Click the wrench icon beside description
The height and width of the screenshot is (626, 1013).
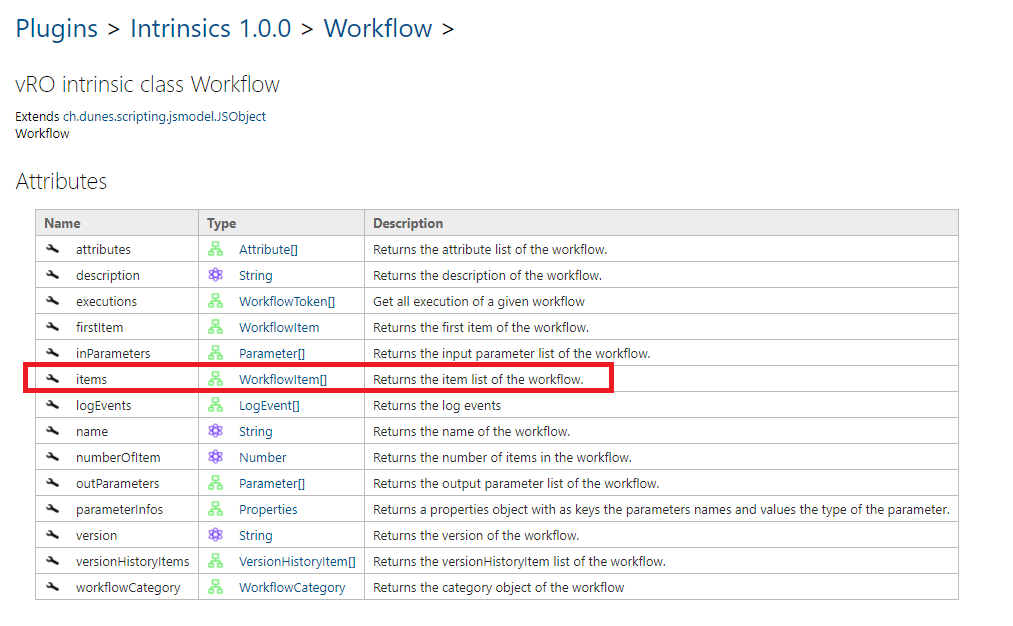click(52, 275)
